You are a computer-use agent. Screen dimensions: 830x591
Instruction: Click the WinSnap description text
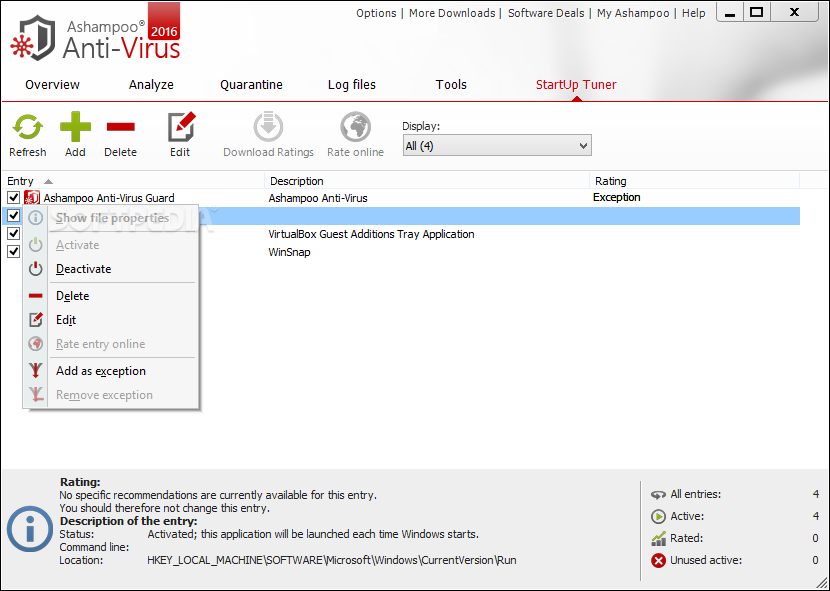click(x=289, y=252)
